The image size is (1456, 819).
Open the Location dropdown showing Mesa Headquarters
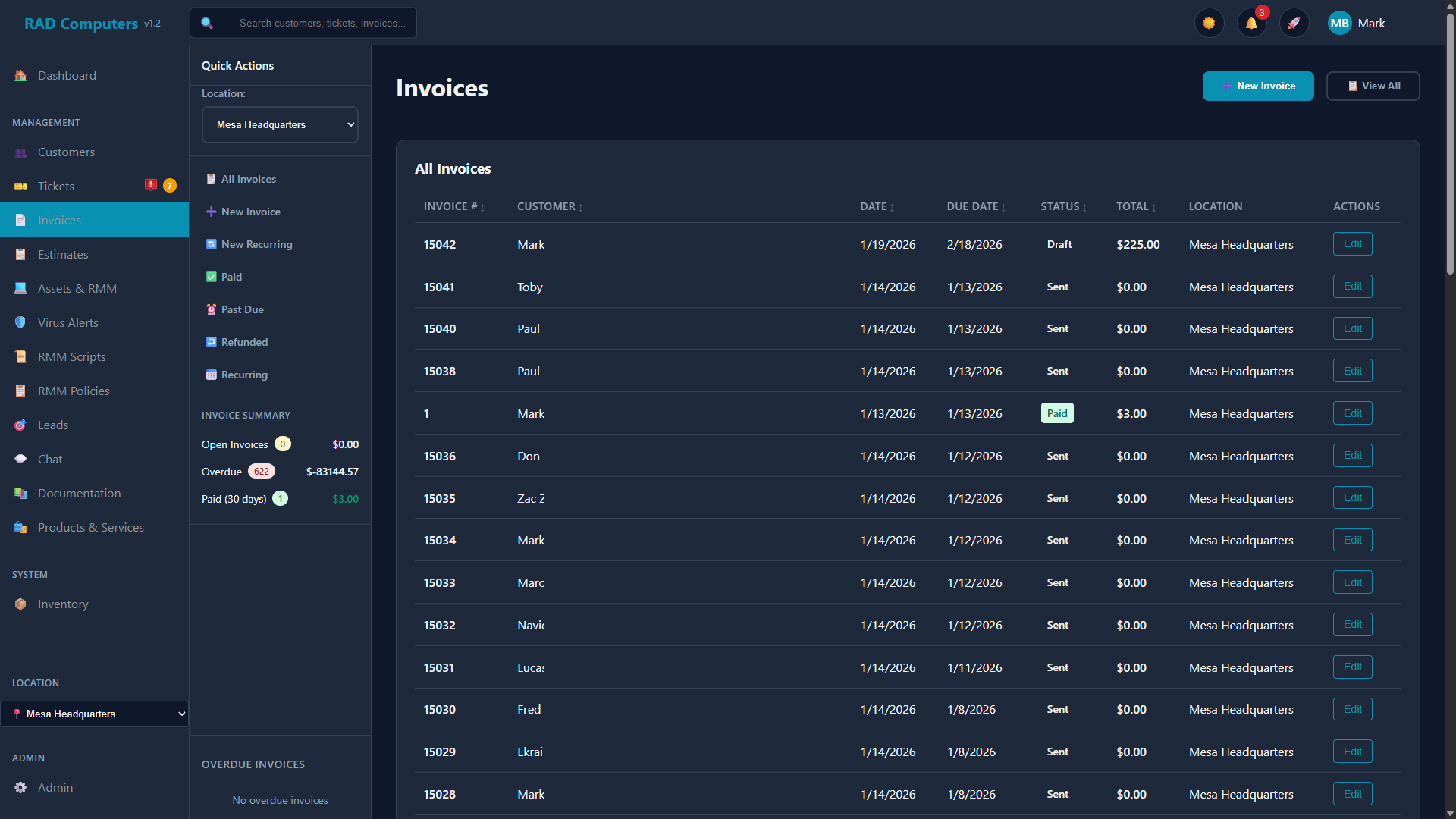(x=279, y=124)
